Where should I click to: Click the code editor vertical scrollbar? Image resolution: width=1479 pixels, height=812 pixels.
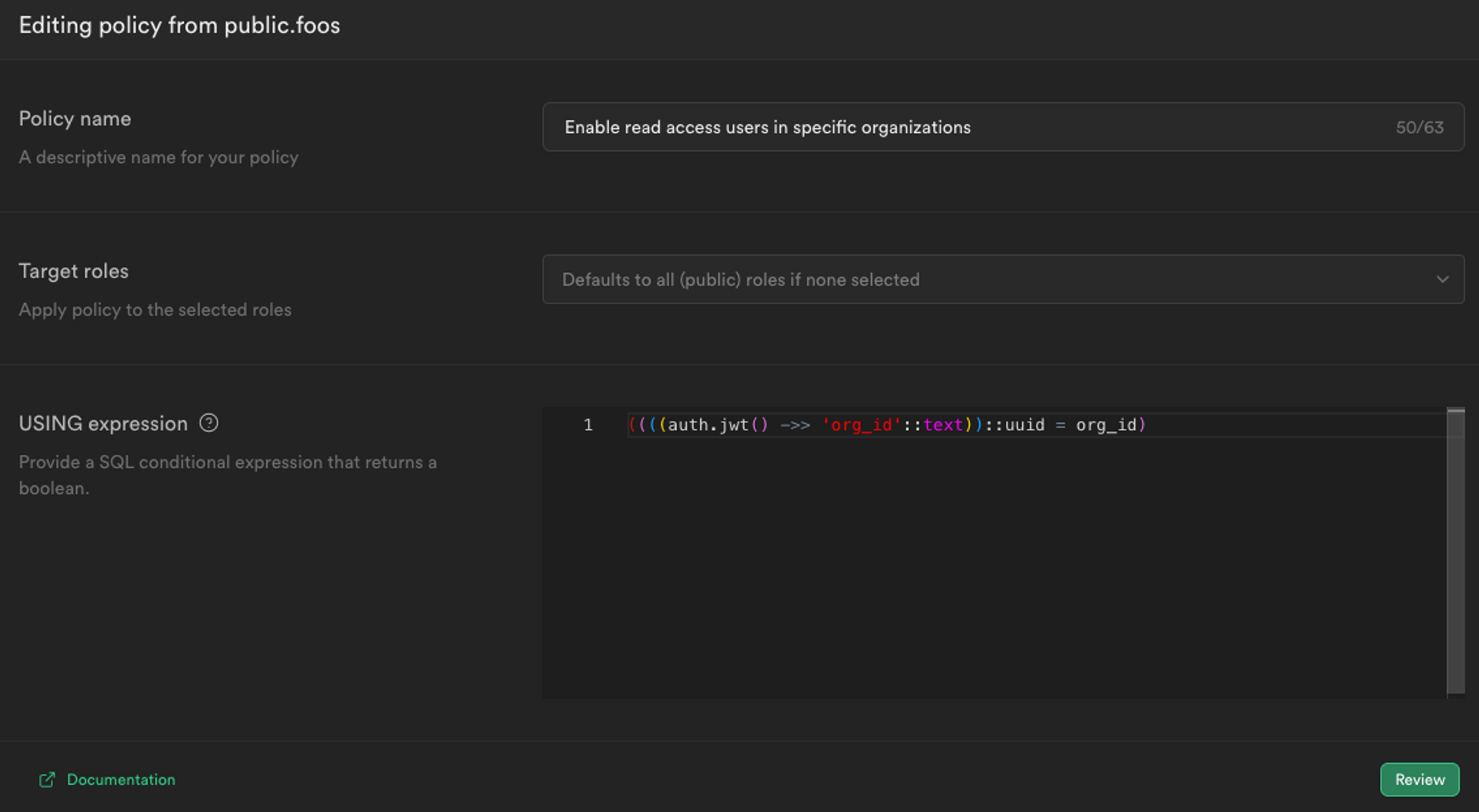click(x=1455, y=552)
